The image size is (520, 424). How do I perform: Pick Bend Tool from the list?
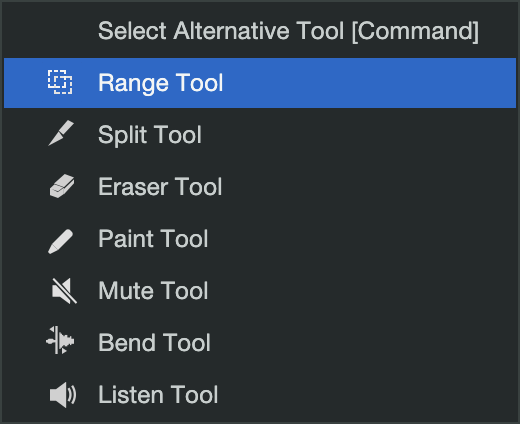click(x=260, y=343)
